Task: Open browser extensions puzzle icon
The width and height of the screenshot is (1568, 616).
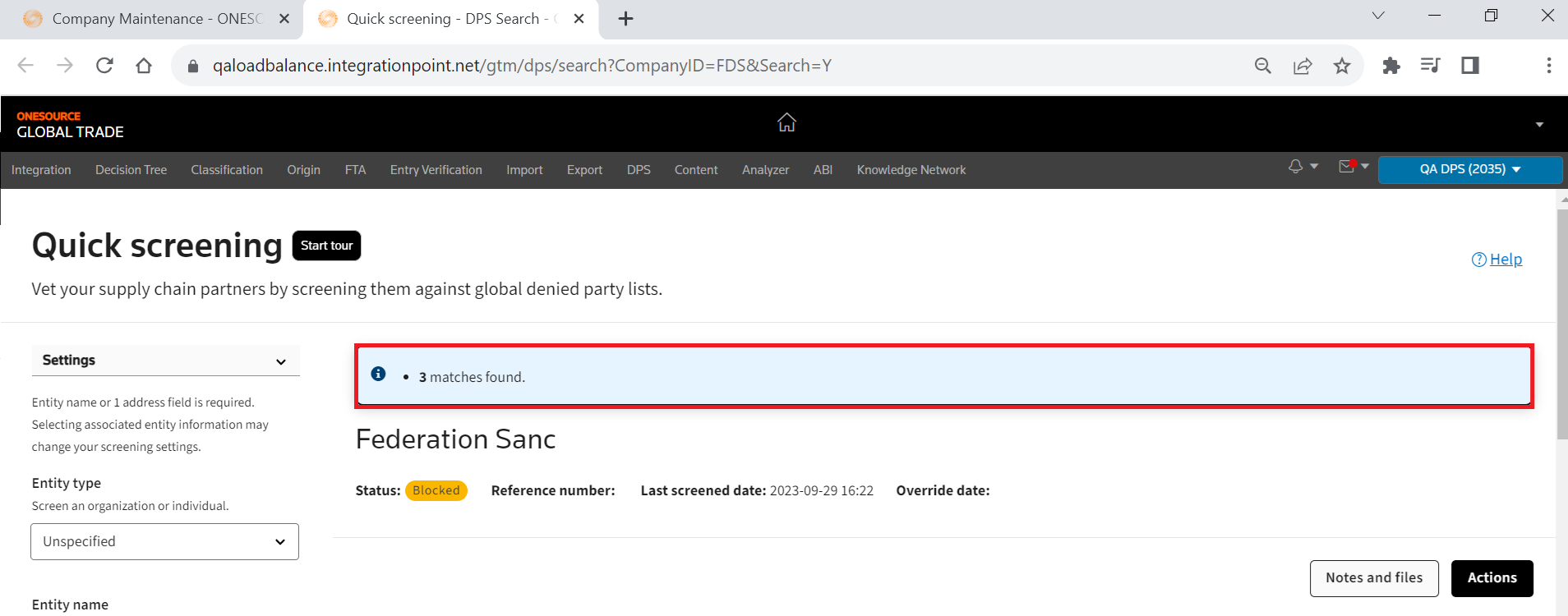Action: pos(1390,66)
